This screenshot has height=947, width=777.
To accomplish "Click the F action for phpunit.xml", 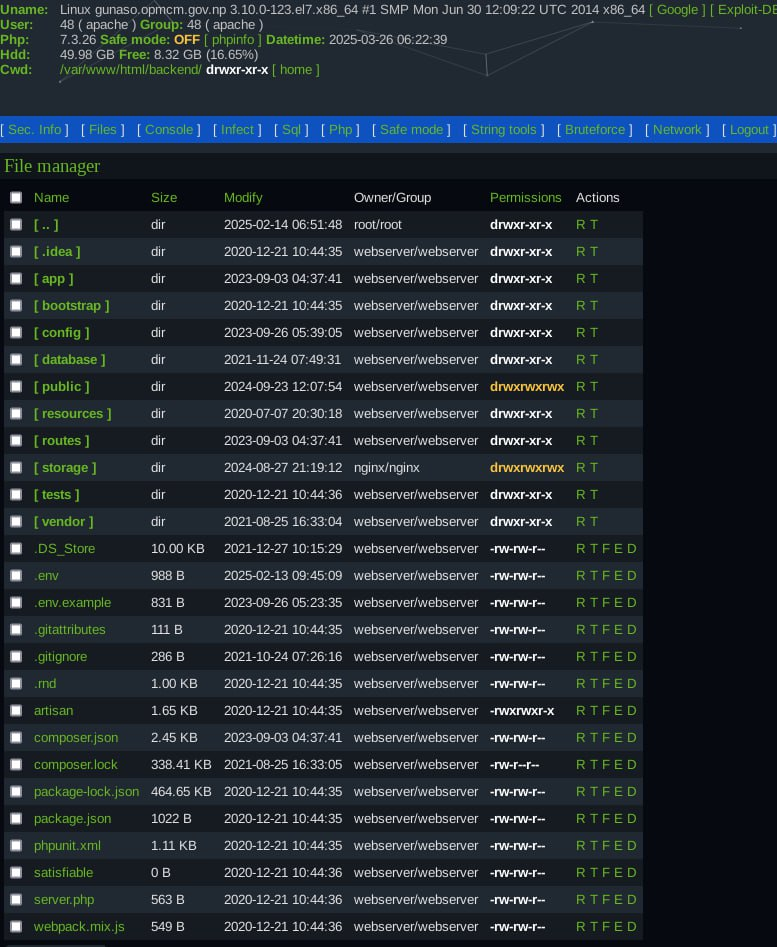I will click(605, 845).
